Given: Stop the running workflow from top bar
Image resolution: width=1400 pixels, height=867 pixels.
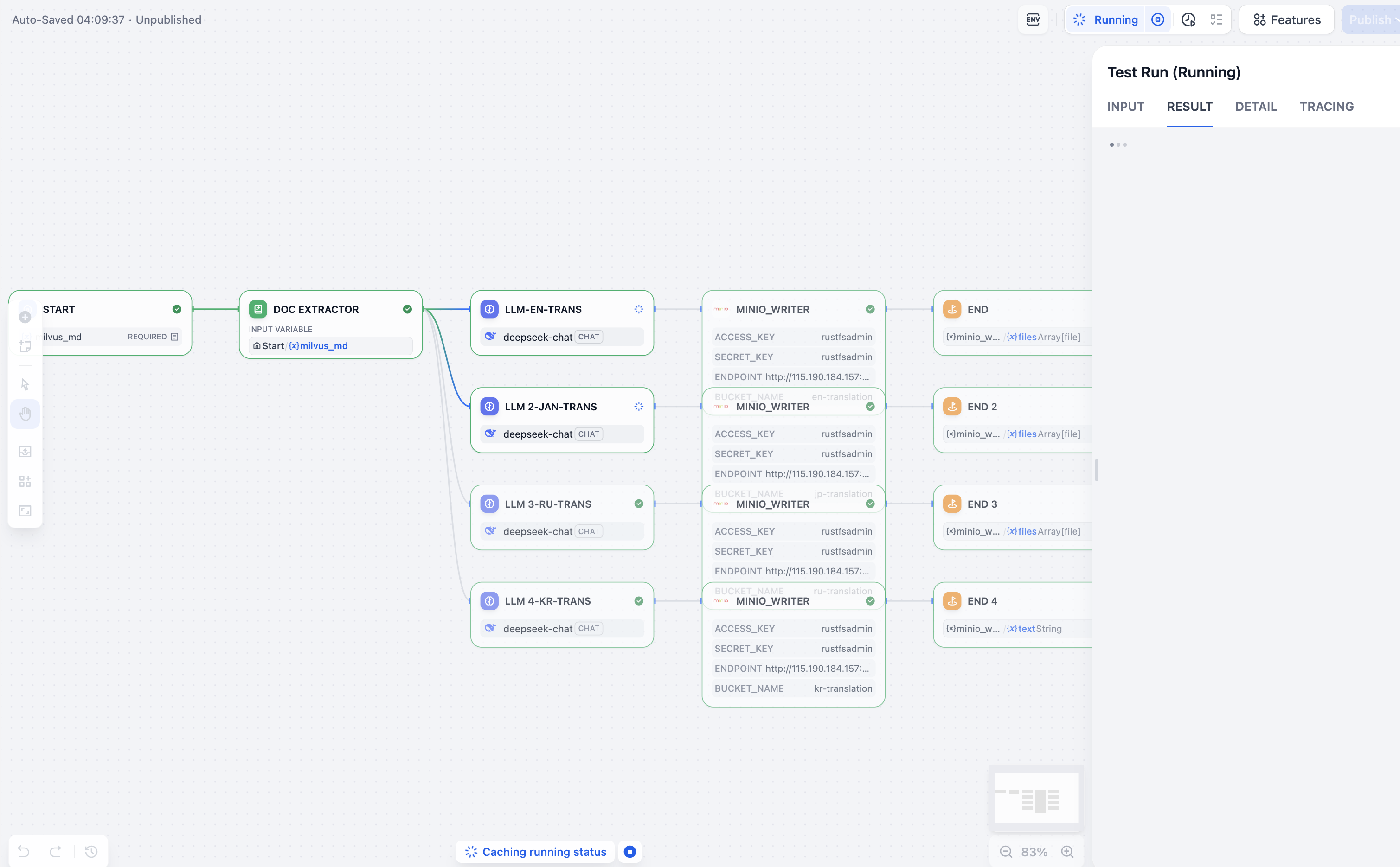Looking at the screenshot, I should tap(1158, 19).
